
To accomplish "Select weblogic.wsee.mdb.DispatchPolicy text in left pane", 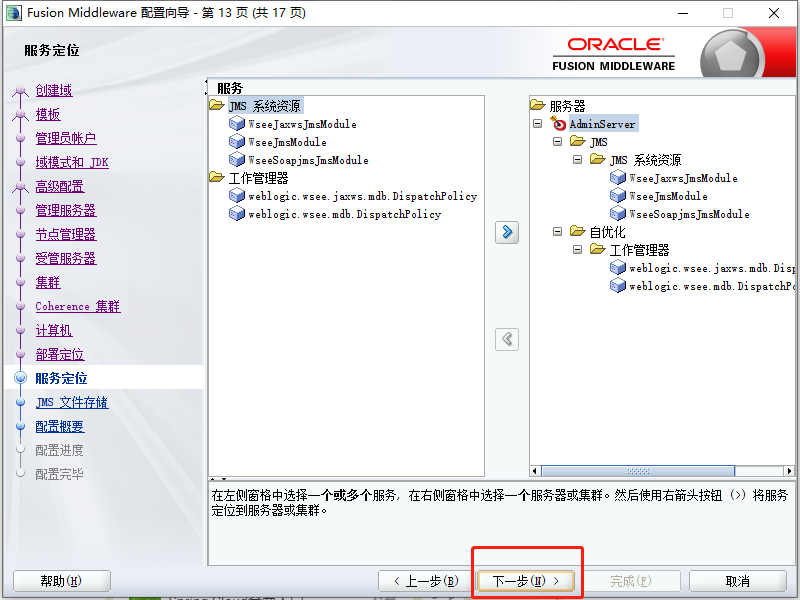I will 344,214.
